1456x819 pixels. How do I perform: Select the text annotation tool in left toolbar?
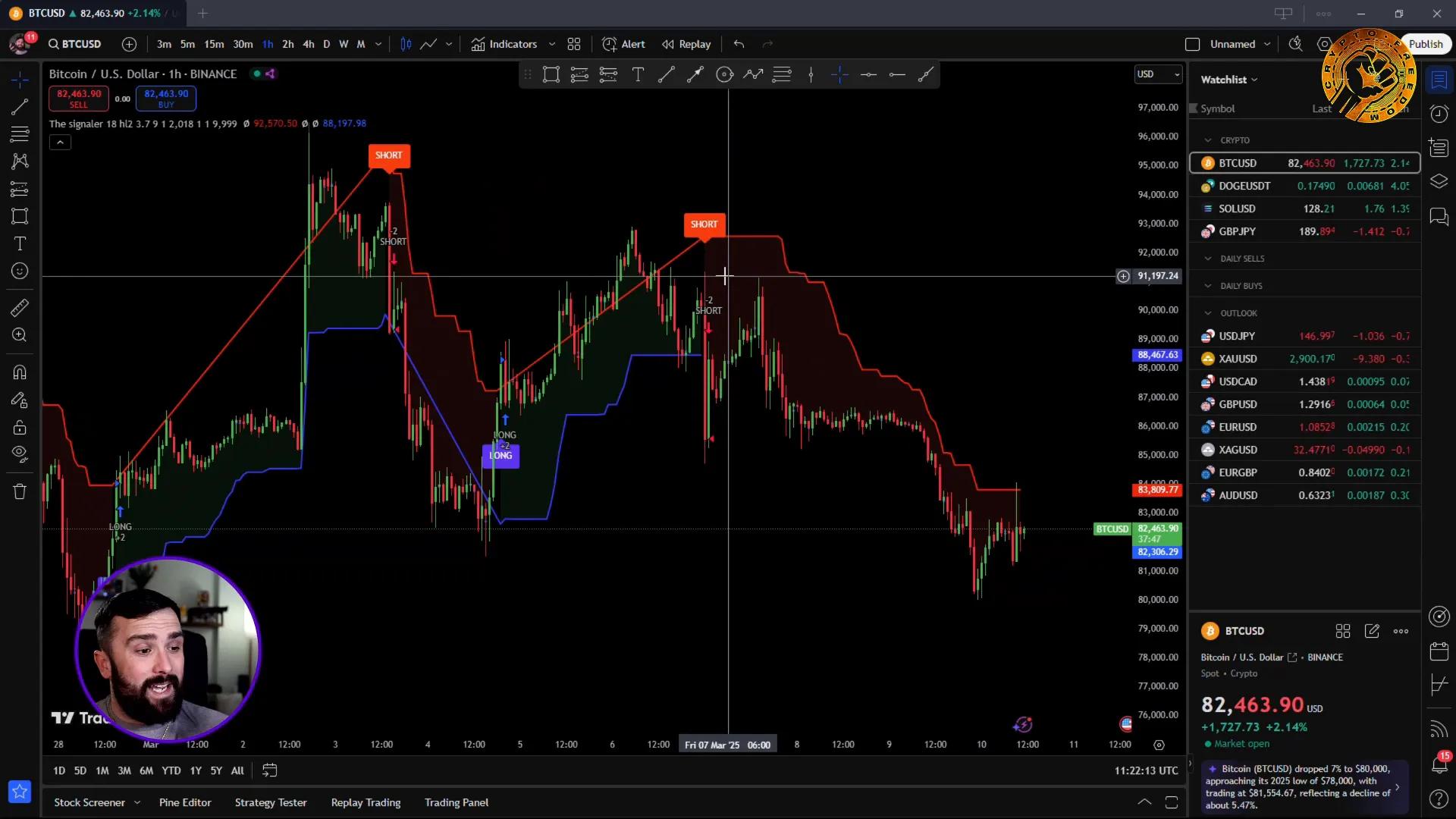click(20, 243)
